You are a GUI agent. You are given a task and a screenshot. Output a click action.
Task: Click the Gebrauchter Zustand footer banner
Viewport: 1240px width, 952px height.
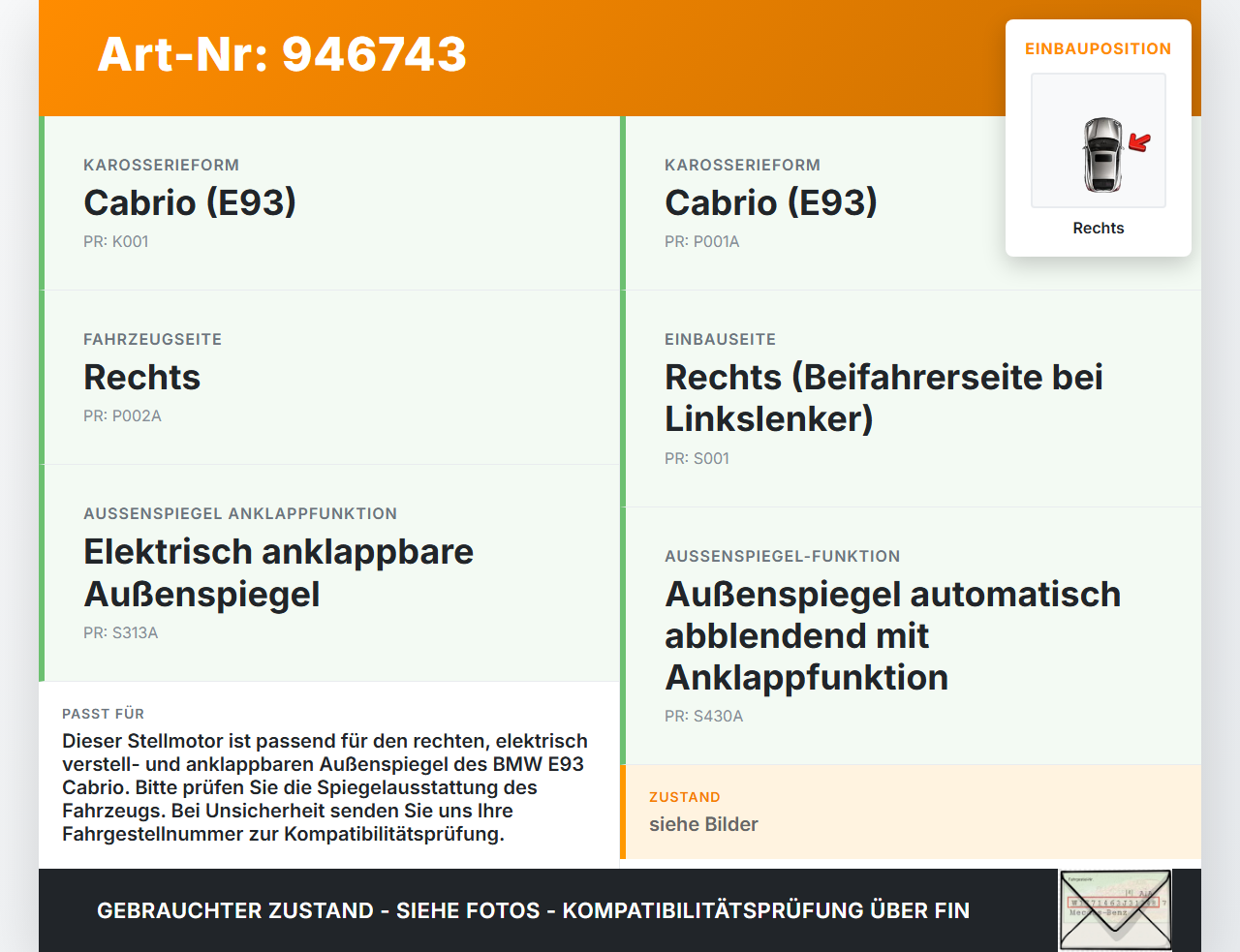(620, 910)
